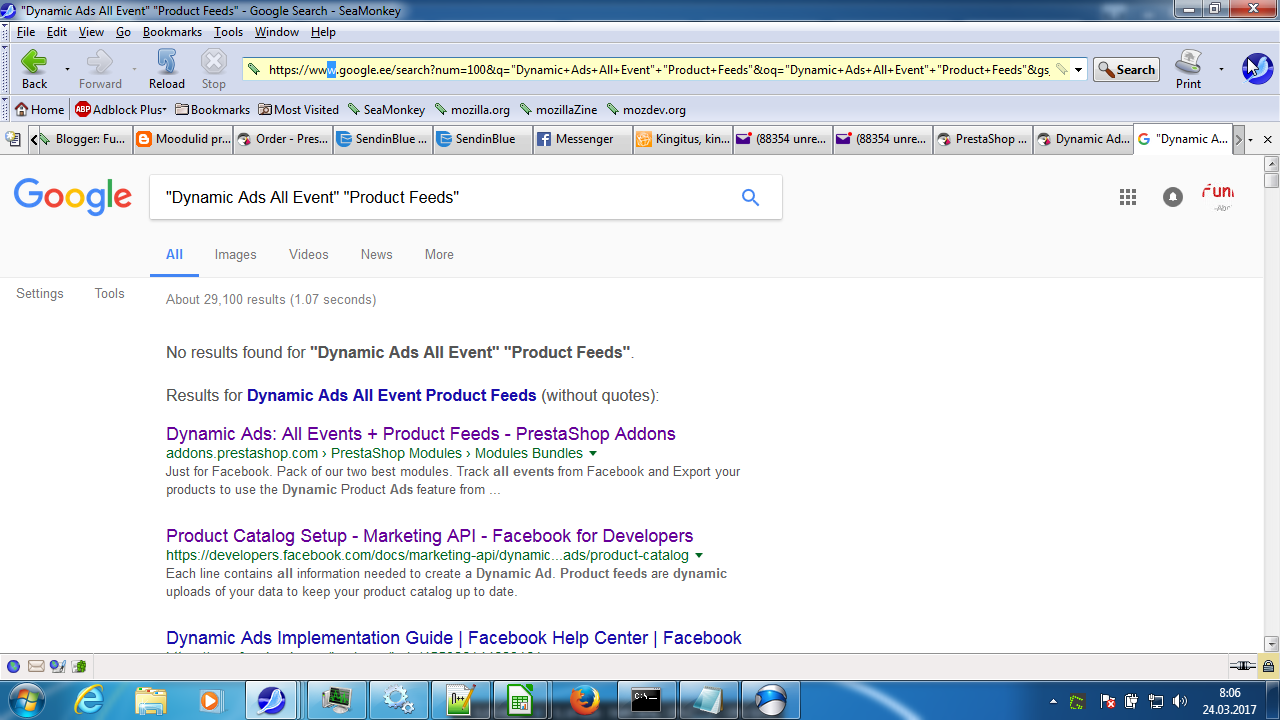Open the View menu
This screenshot has height=720, width=1280.
click(91, 32)
